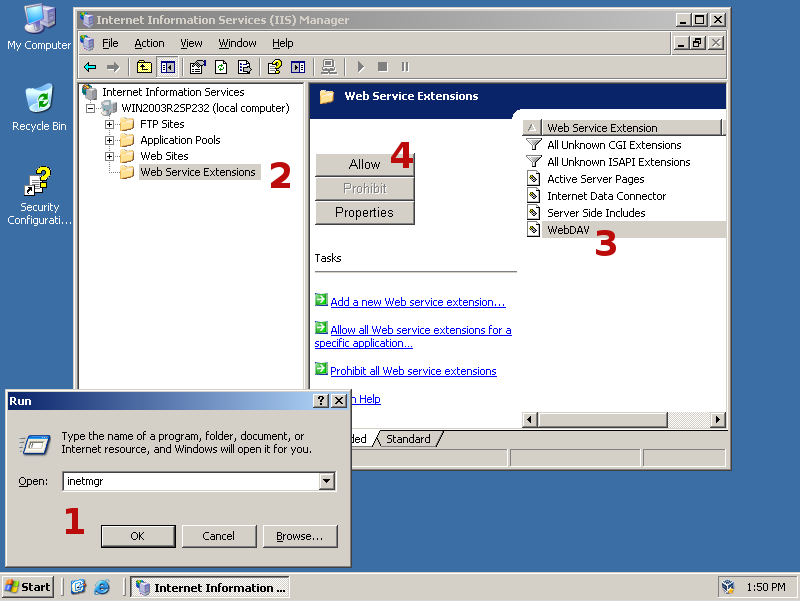Select the Security Configuration desktop shortcut
Viewport: 800px width, 601px height.
click(39, 196)
